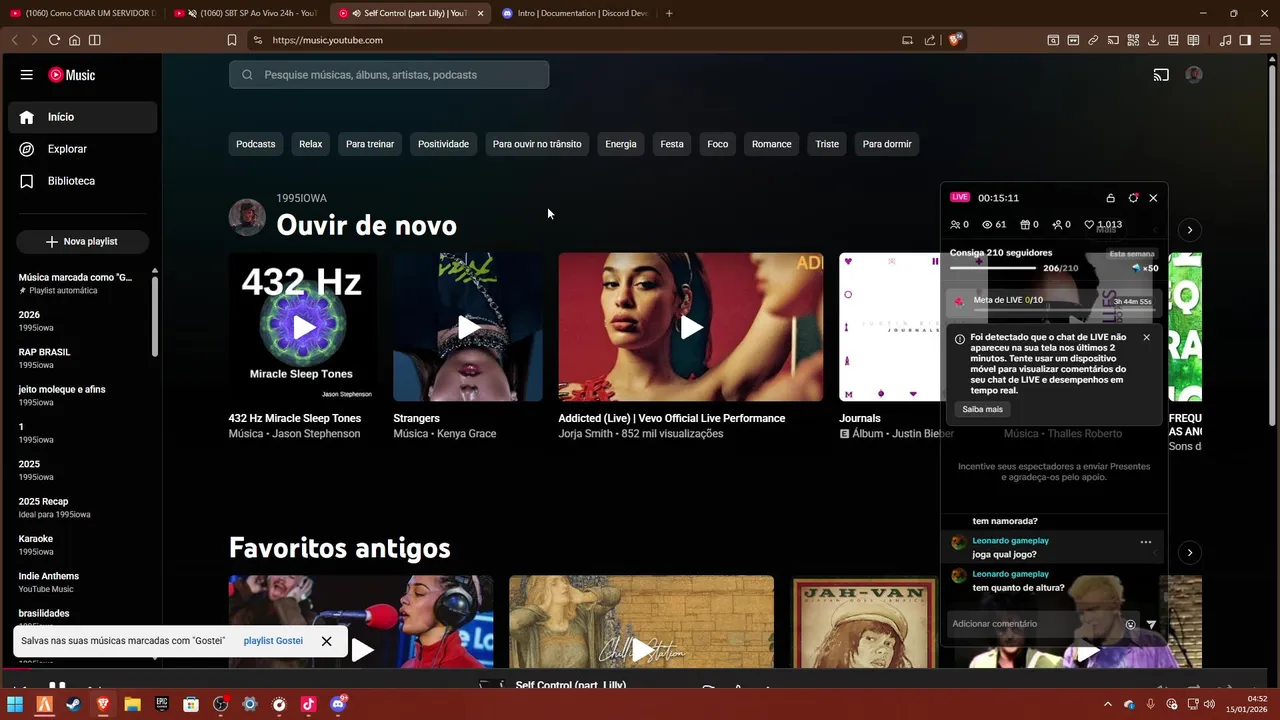This screenshot has height=720, width=1280.
Task: Open the Windows Start menu
Action: tap(15, 704)
